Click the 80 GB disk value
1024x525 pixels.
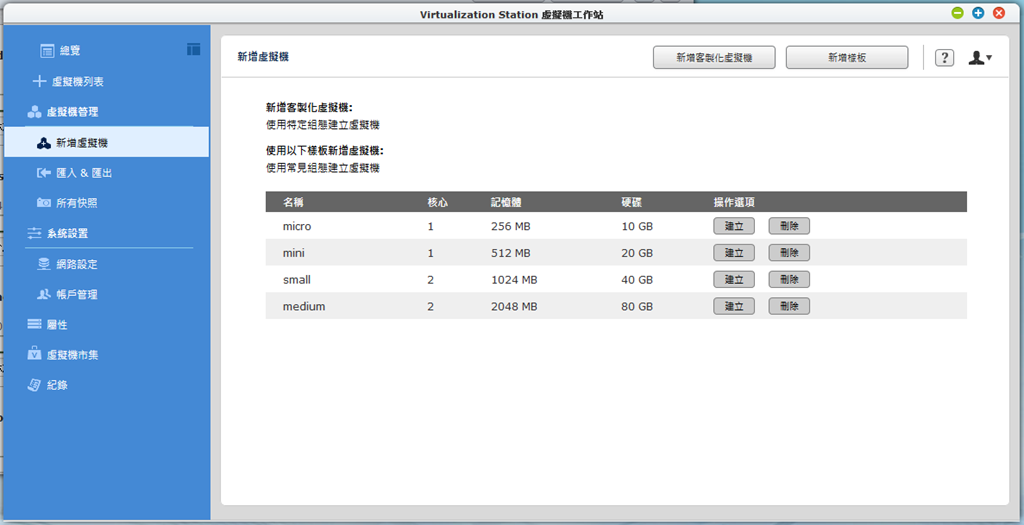[637, 306]
